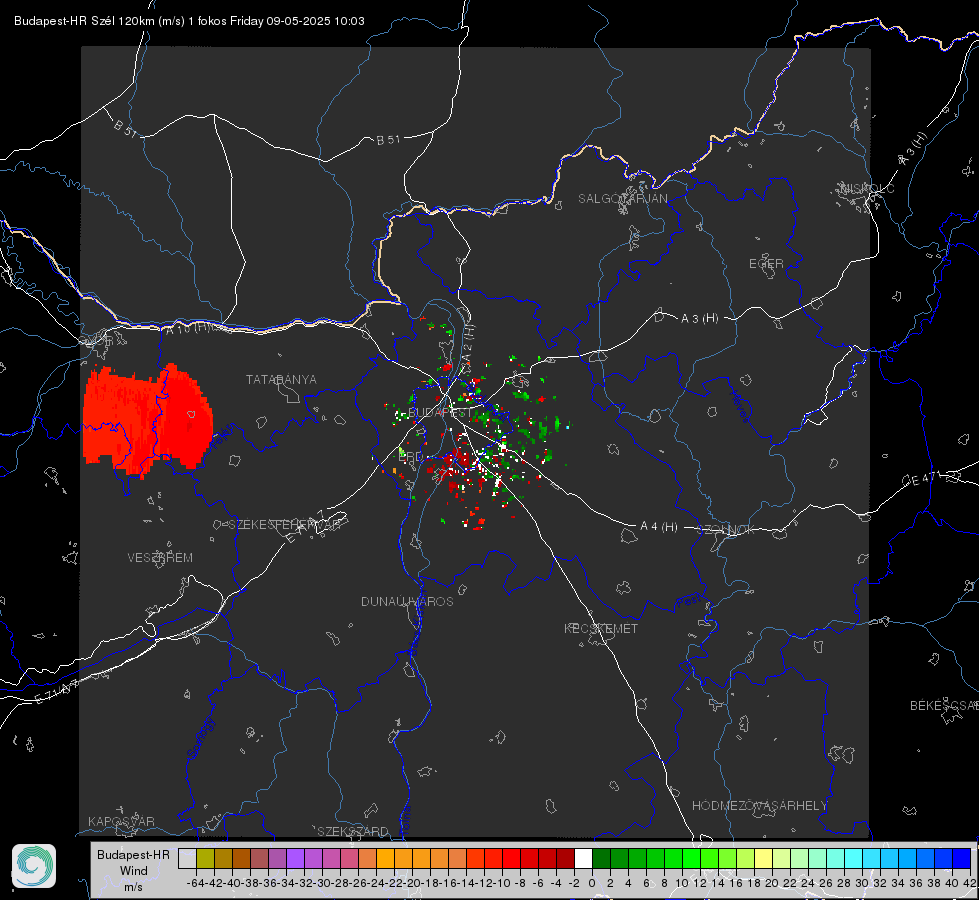Viewport: 979px width, 900px height.
Task: Click the radar title text with date and time
Action: coord(189,21)
